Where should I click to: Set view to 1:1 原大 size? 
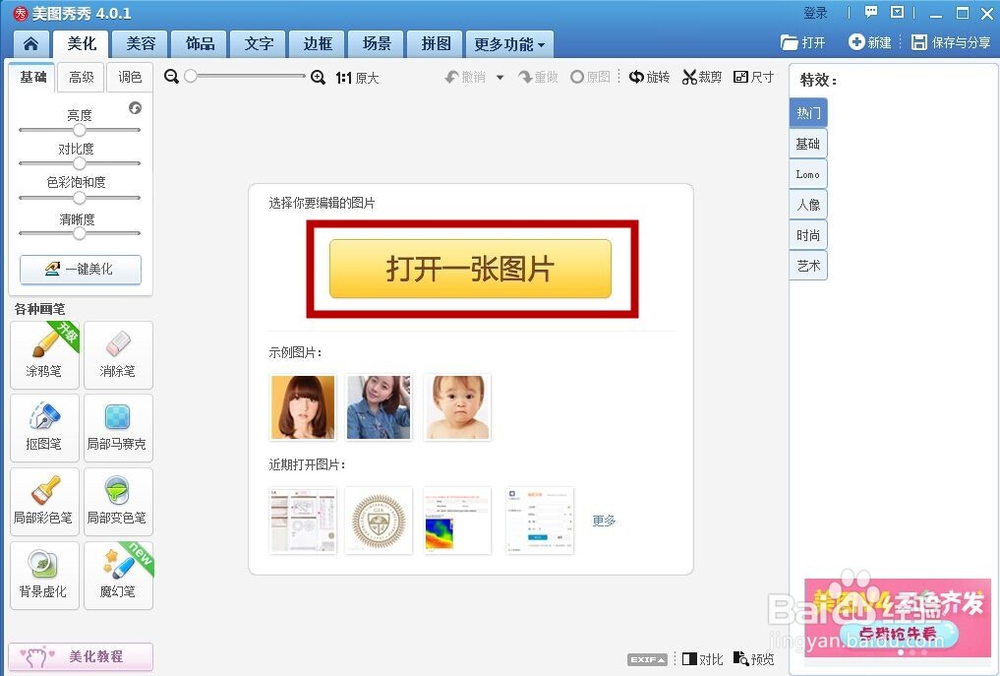(x=357, y=78)
